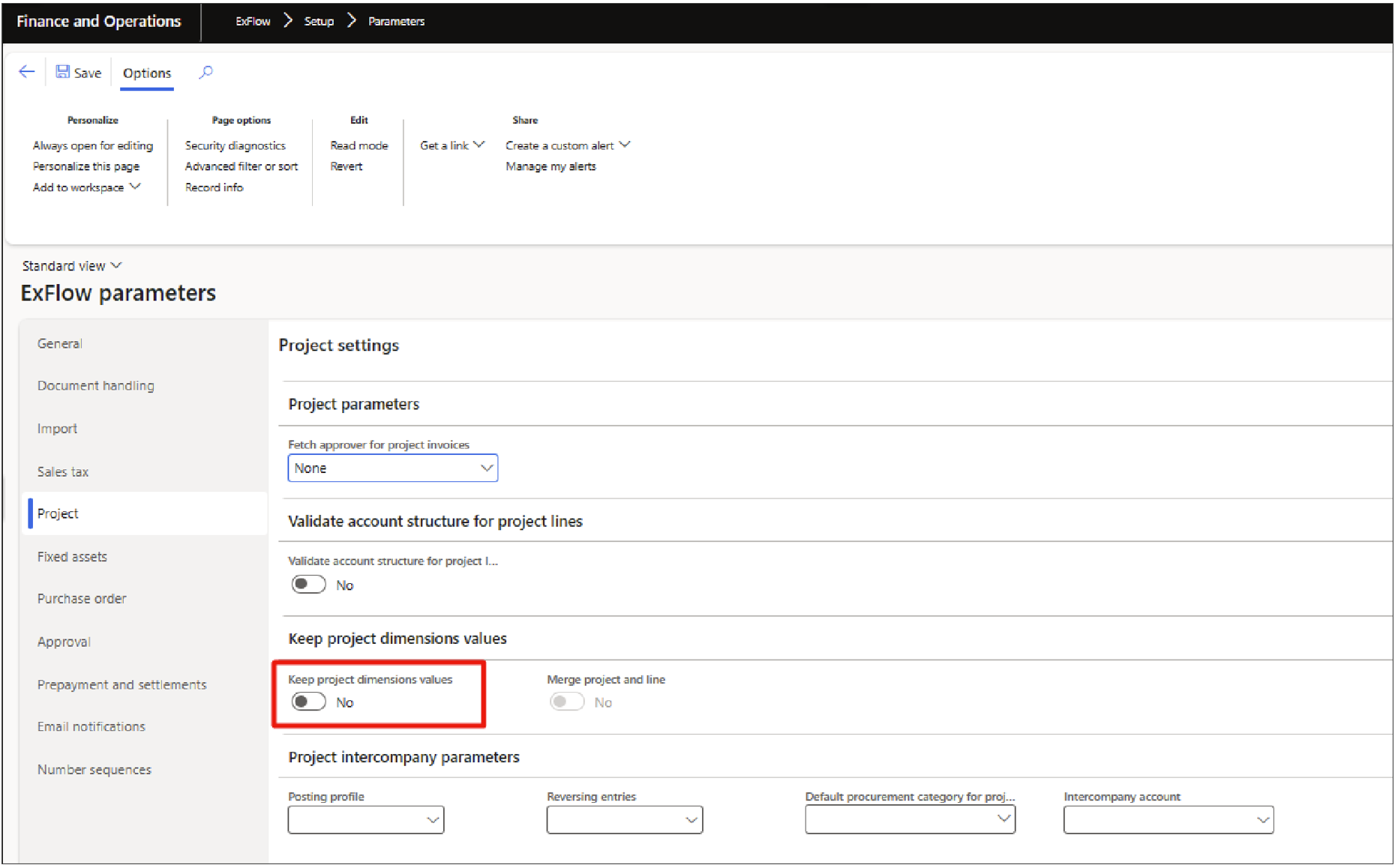Image resolution: width=1398 pixels, height=868 pixels.
Task: Open Prepayment and settlements tab
Action: pos(121,685)
